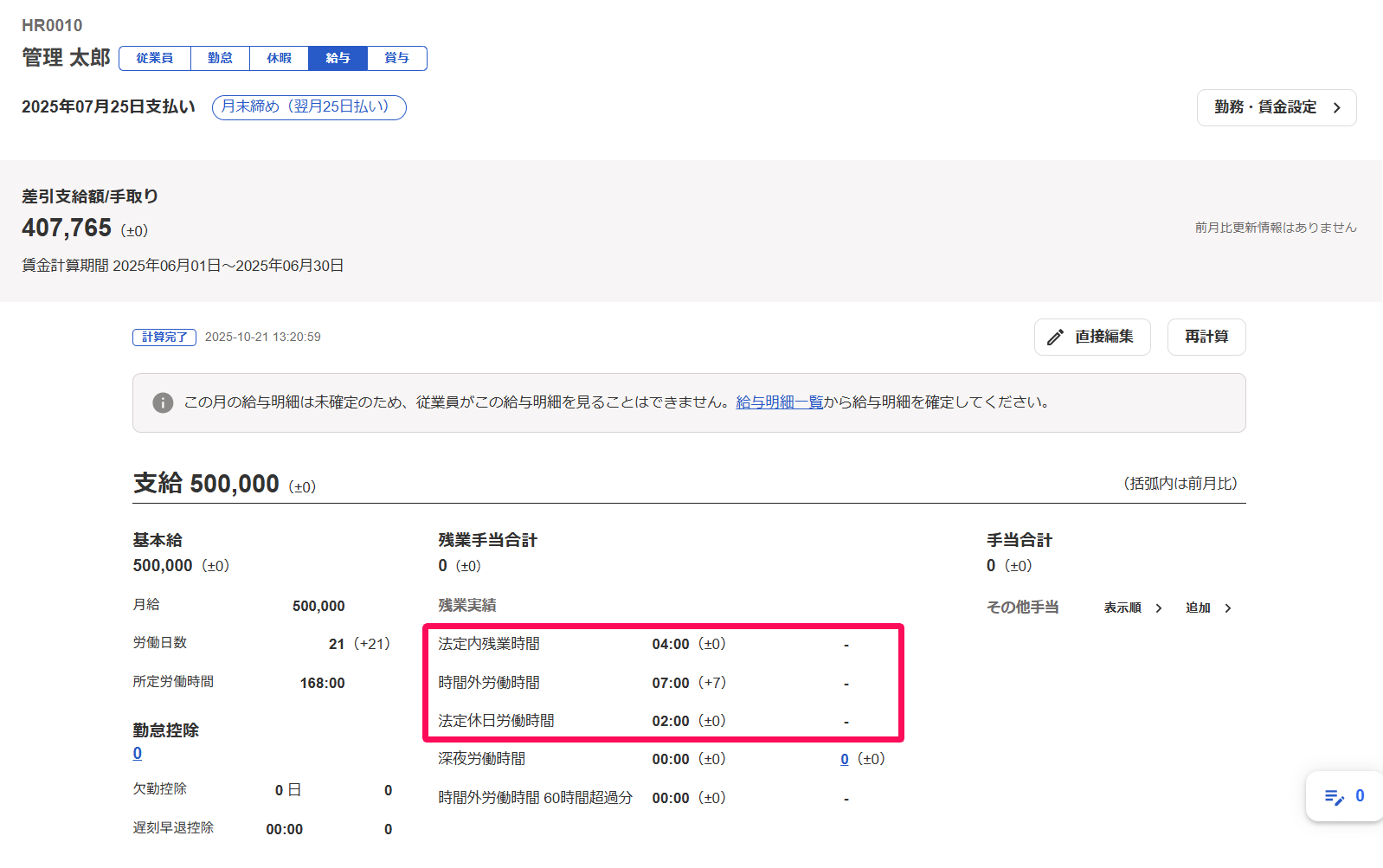
Task: Click the 勤怠控除 value 0 link
Action: pyautogui.click(x=138, y=754)
